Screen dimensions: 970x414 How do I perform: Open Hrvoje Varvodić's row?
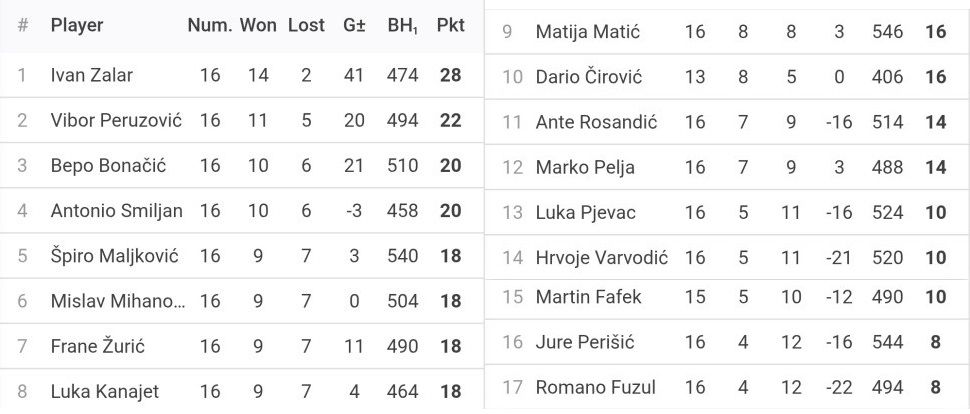(x=602, y=257)
